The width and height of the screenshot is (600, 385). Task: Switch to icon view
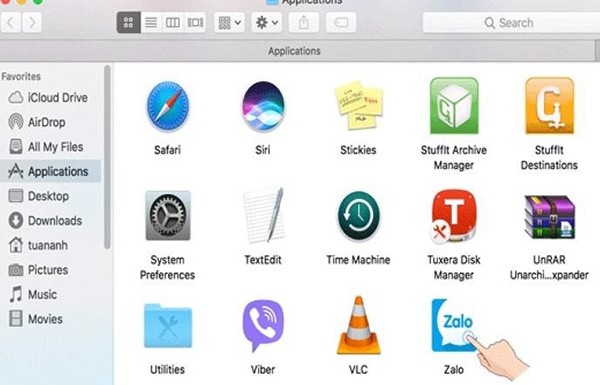click(x=129, y=23)
